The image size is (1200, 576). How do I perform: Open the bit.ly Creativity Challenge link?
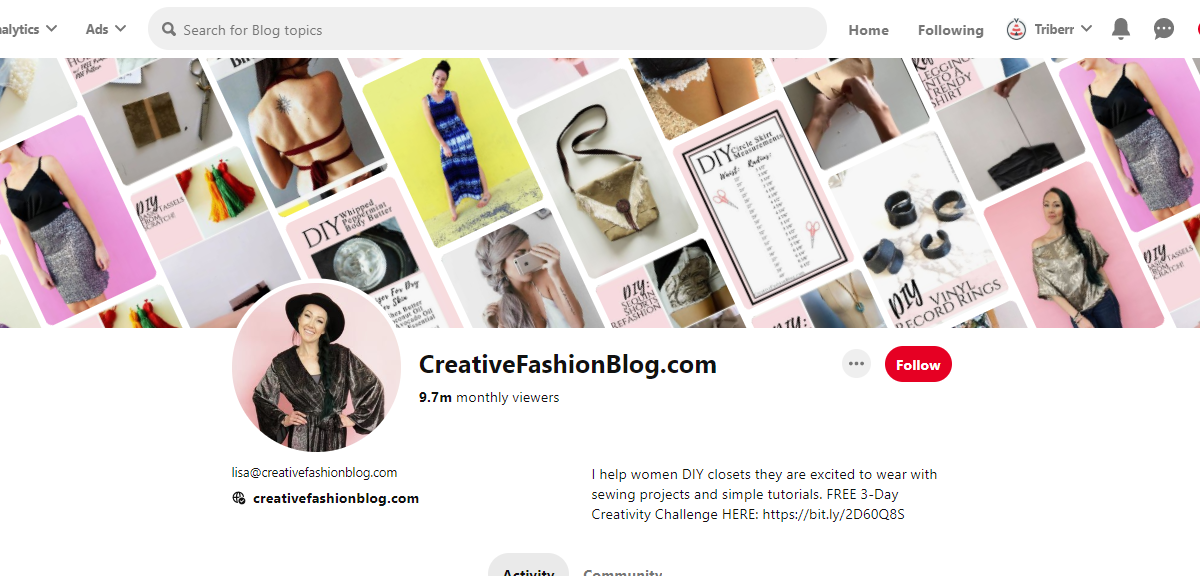coord(833,515)
